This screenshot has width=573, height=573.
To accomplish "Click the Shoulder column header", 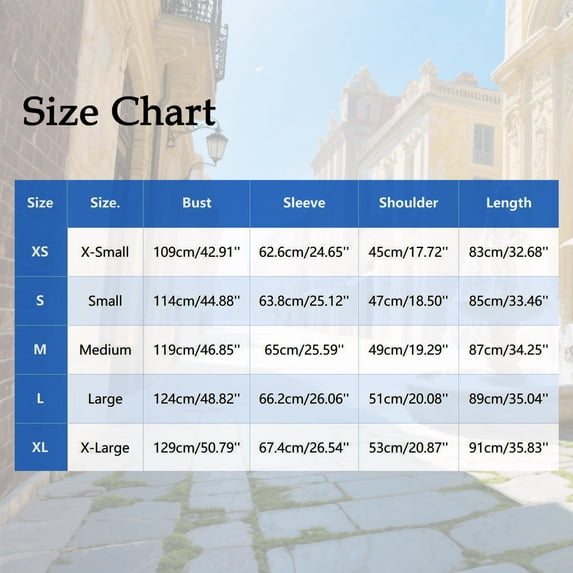I will click(408, 203).
